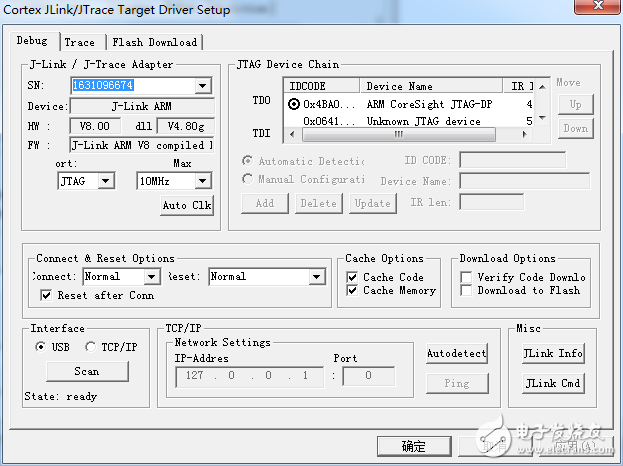Screen dimensions: 623x466
Task: Click the Auto Clk button
Action: pos(187,205)
